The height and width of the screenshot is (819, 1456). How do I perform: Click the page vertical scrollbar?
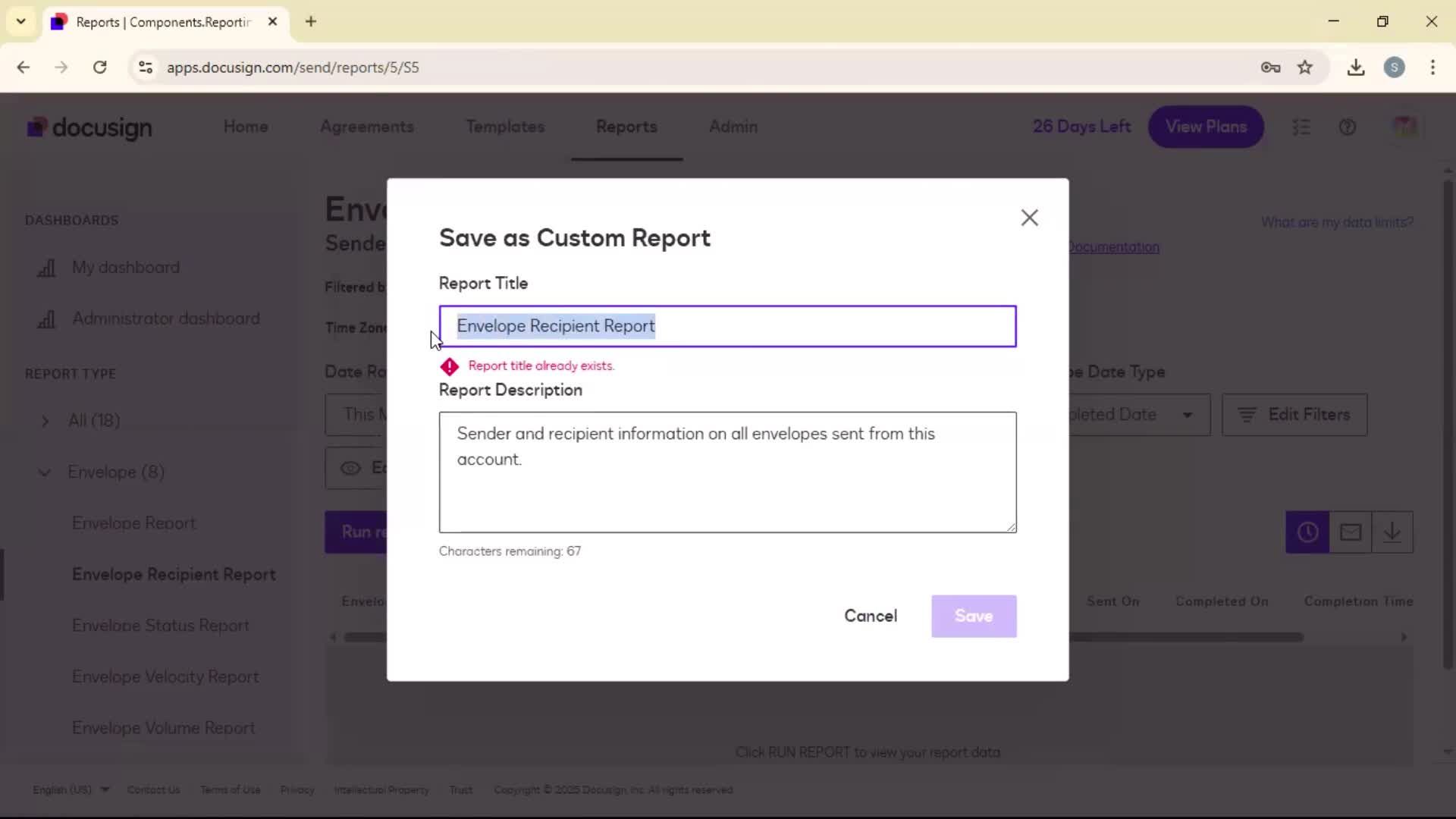click(x=1448, y=425)
